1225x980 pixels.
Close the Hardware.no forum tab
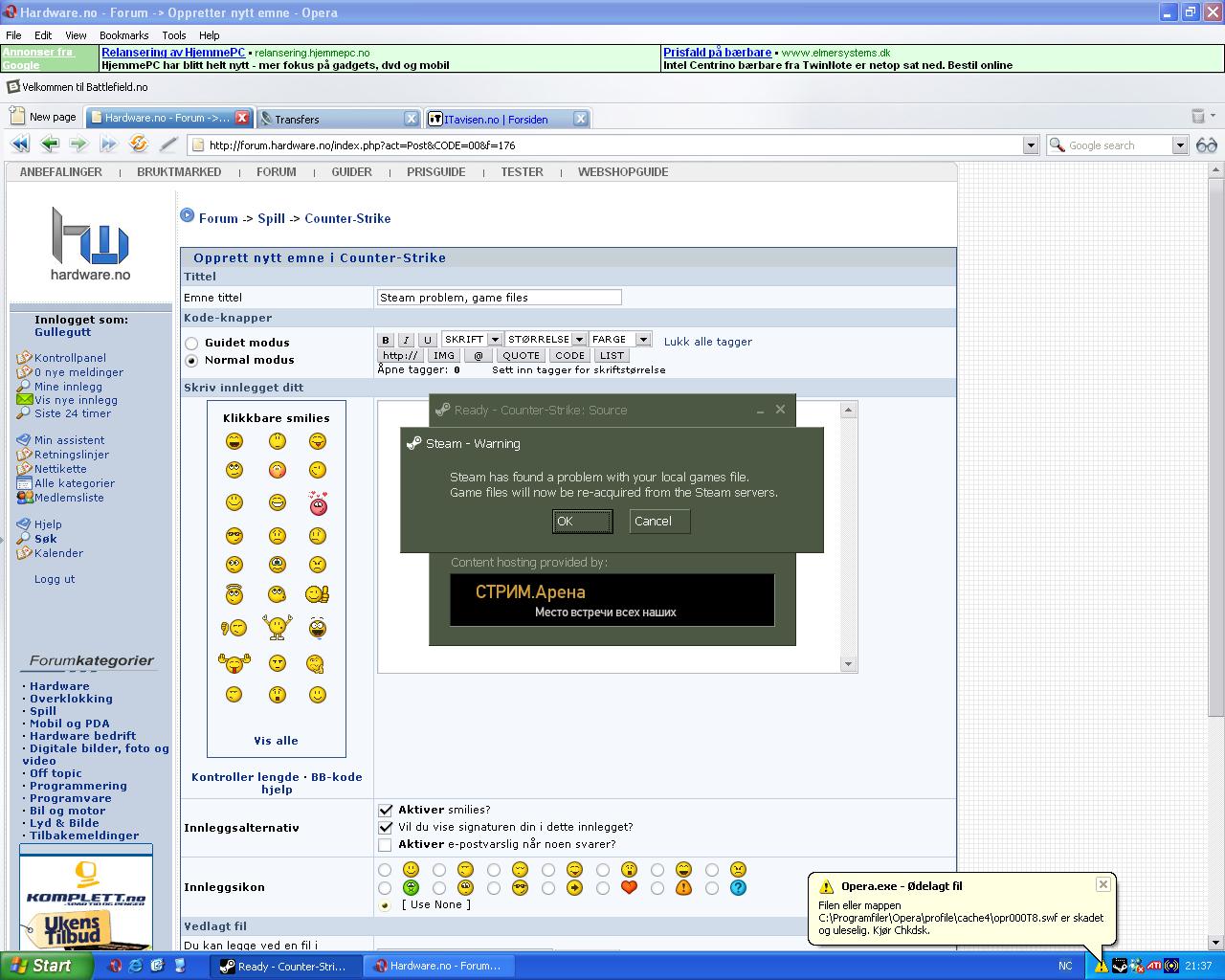tap(242, 118)
